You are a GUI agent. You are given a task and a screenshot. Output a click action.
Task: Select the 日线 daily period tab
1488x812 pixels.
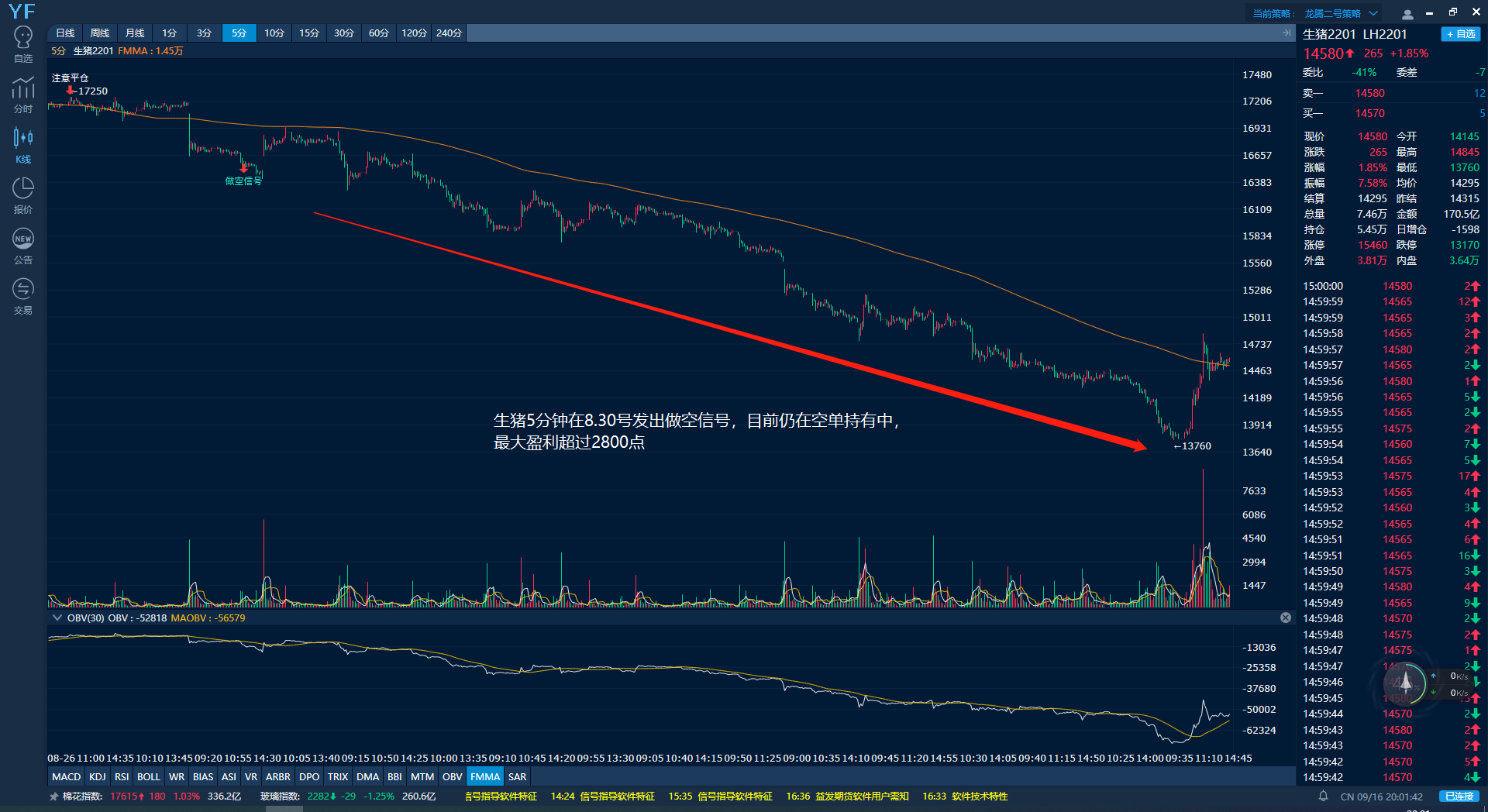65,33
